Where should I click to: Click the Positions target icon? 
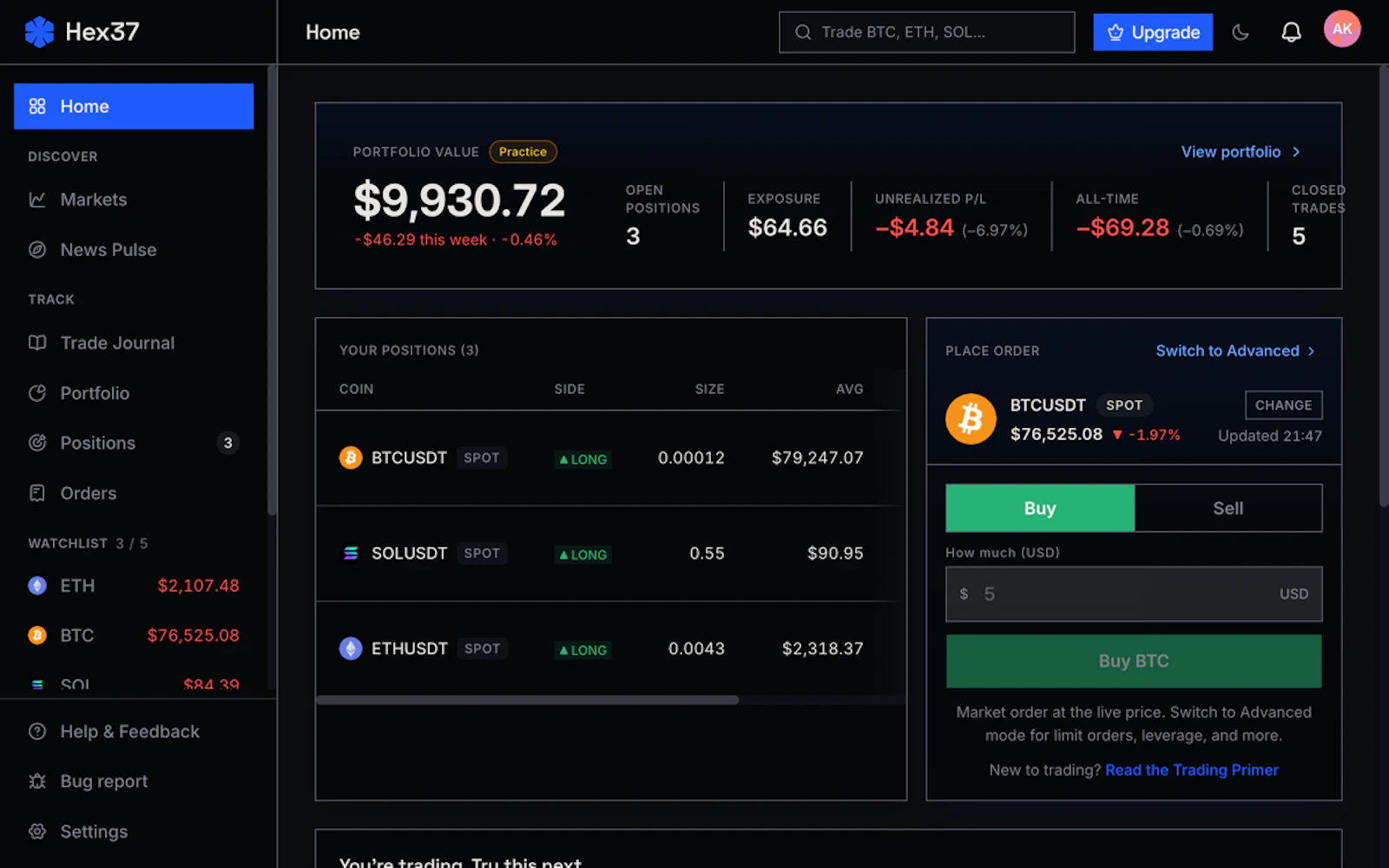point(37,443)
